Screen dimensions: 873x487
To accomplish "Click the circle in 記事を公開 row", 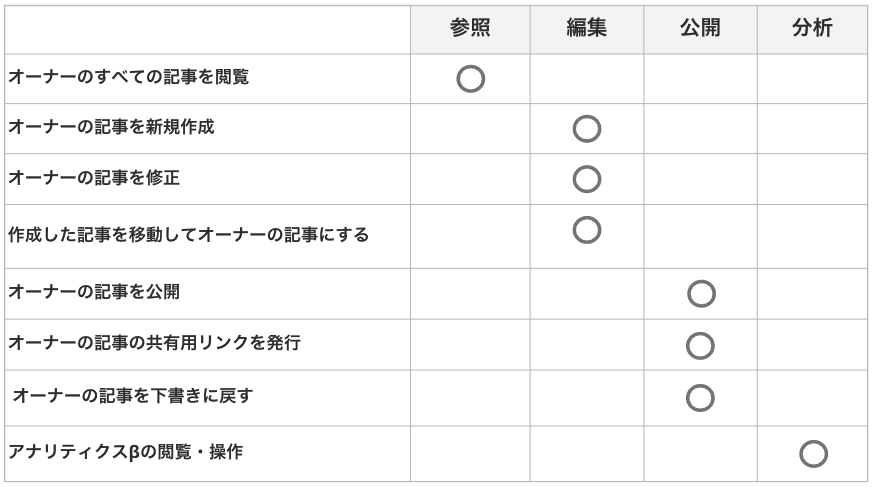I will tap(701, 294).
